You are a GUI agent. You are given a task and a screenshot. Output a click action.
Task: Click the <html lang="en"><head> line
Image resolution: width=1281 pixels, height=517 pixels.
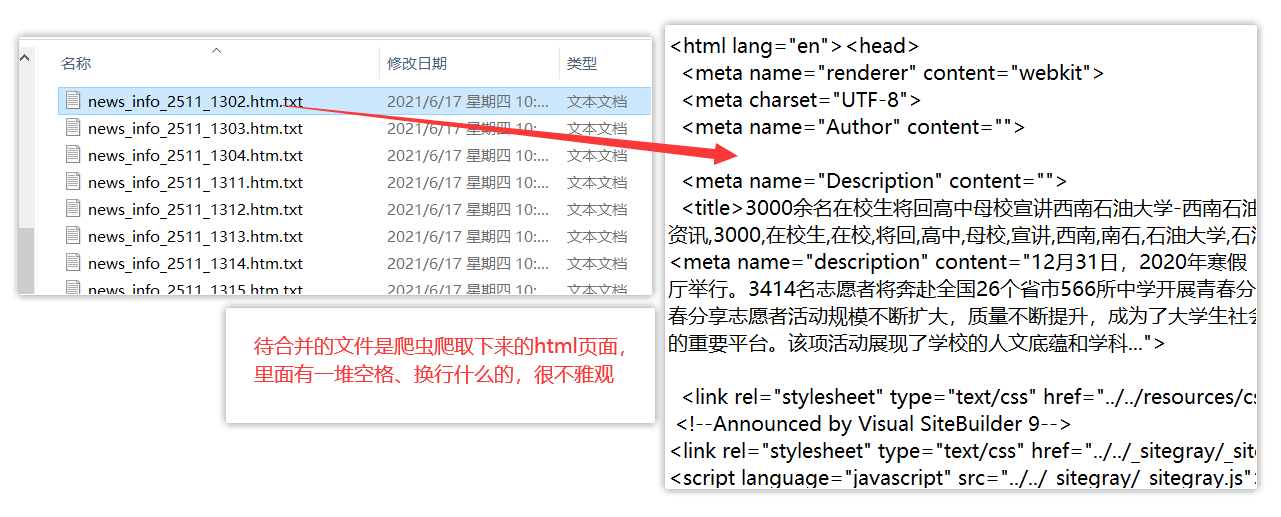click(x=794, y=46)
